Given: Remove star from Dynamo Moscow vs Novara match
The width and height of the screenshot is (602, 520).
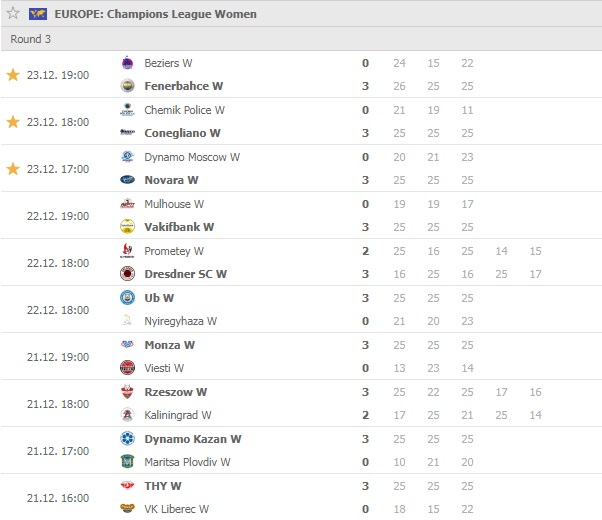Looking at the screenshot, I should pyautogui.click(x=13, y=169).
